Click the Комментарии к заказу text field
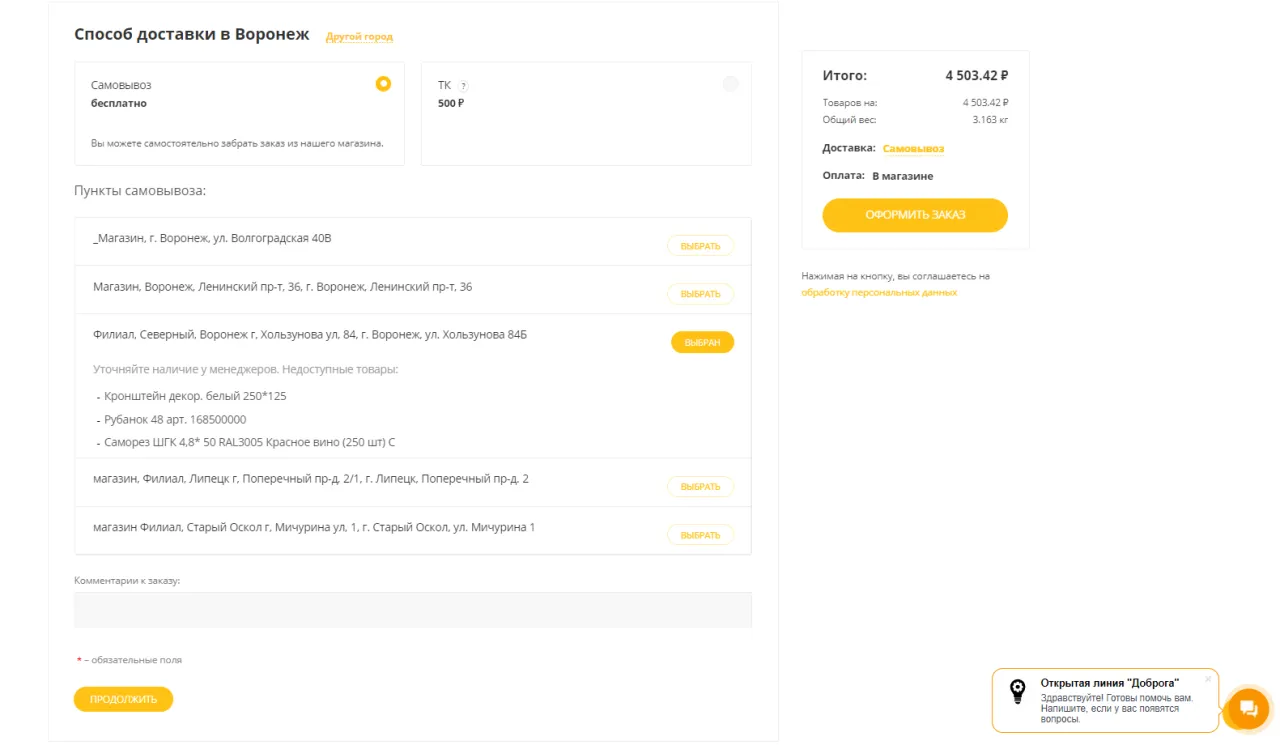Screen dimensions: 1280x745 click(x=411, y=608)
